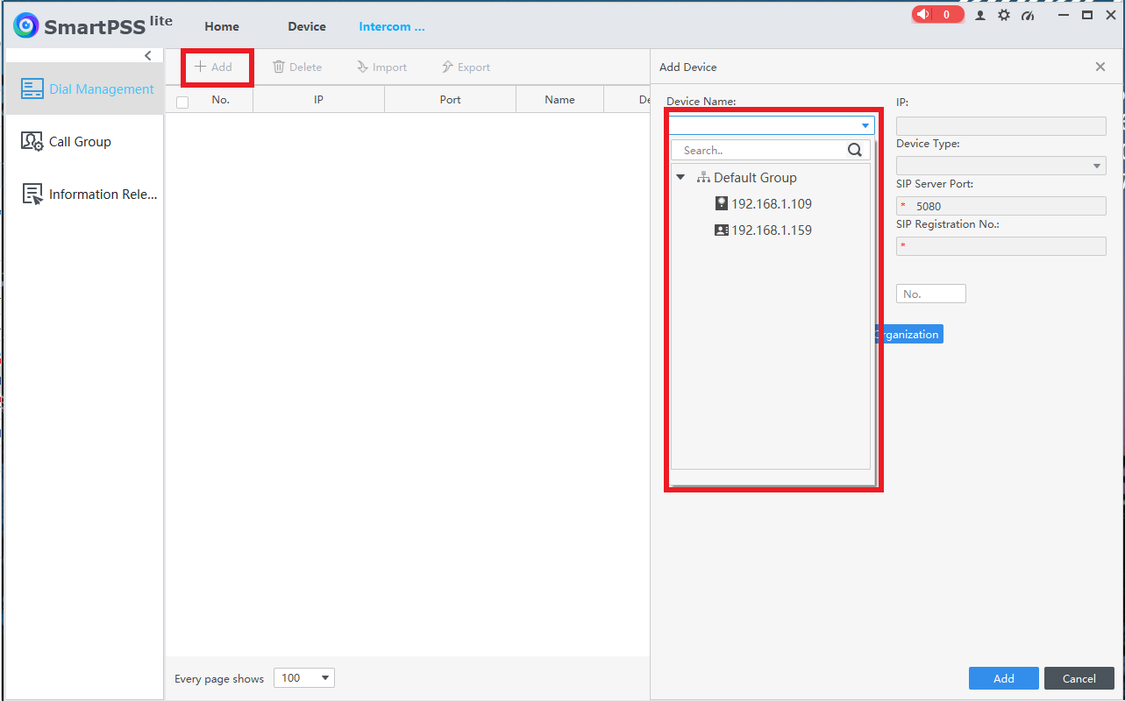Collapse the Default Group tree node
This screenshot has height=701, width=1125.
click(x=681, y=177)
